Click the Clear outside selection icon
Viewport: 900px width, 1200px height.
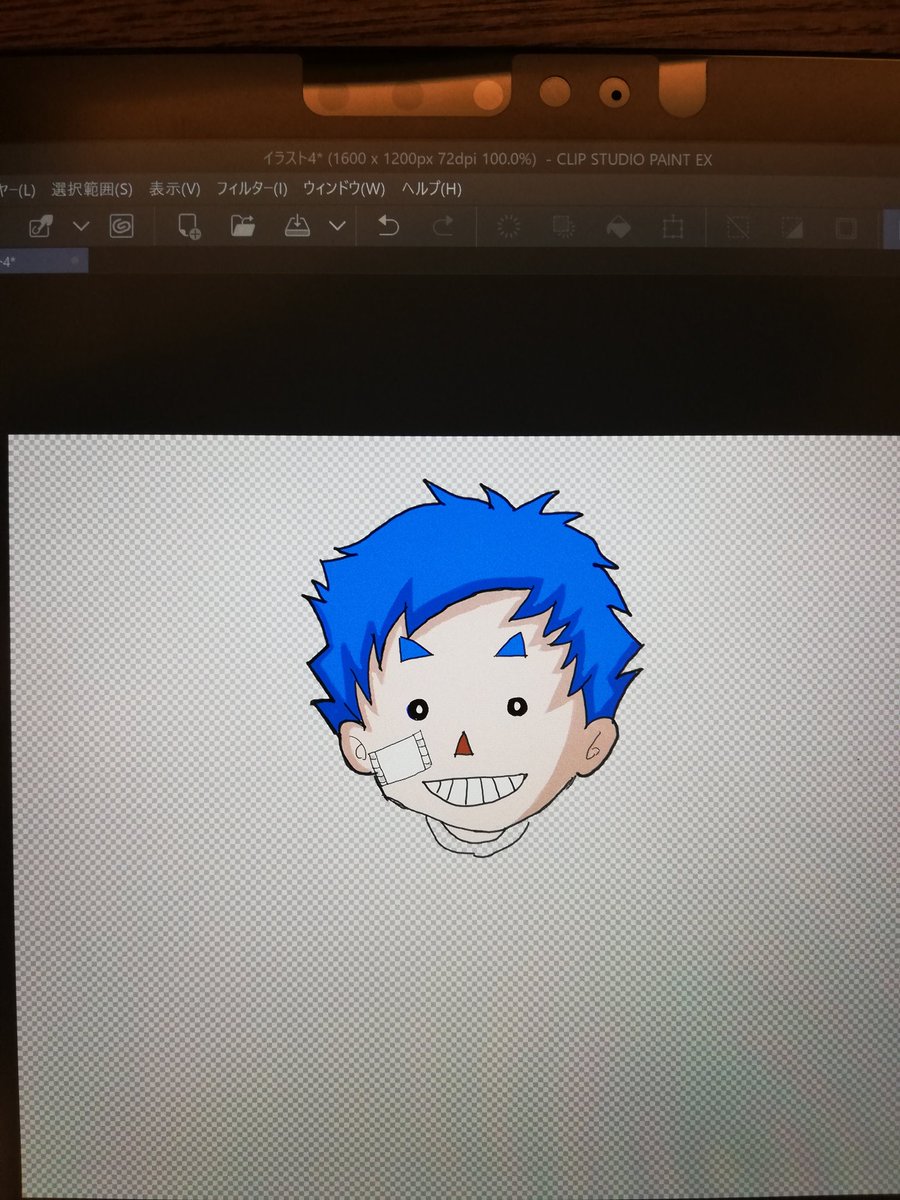[x=563, y=228]
